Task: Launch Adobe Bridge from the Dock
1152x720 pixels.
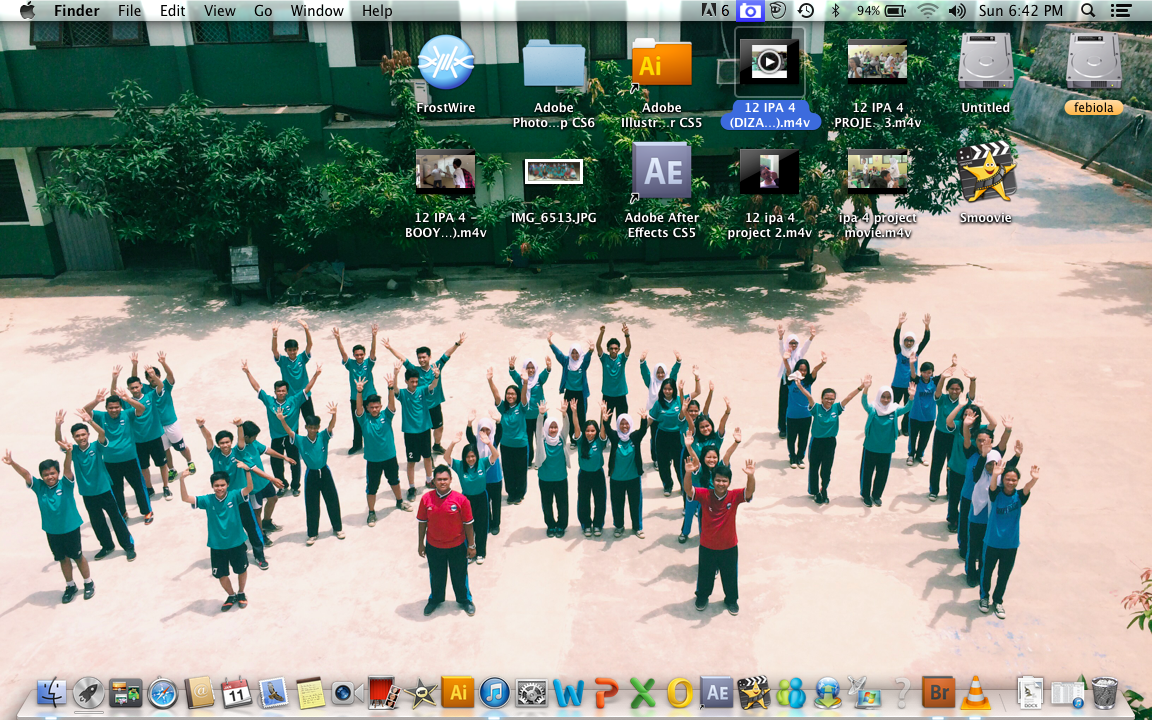Action: (938, 693)
